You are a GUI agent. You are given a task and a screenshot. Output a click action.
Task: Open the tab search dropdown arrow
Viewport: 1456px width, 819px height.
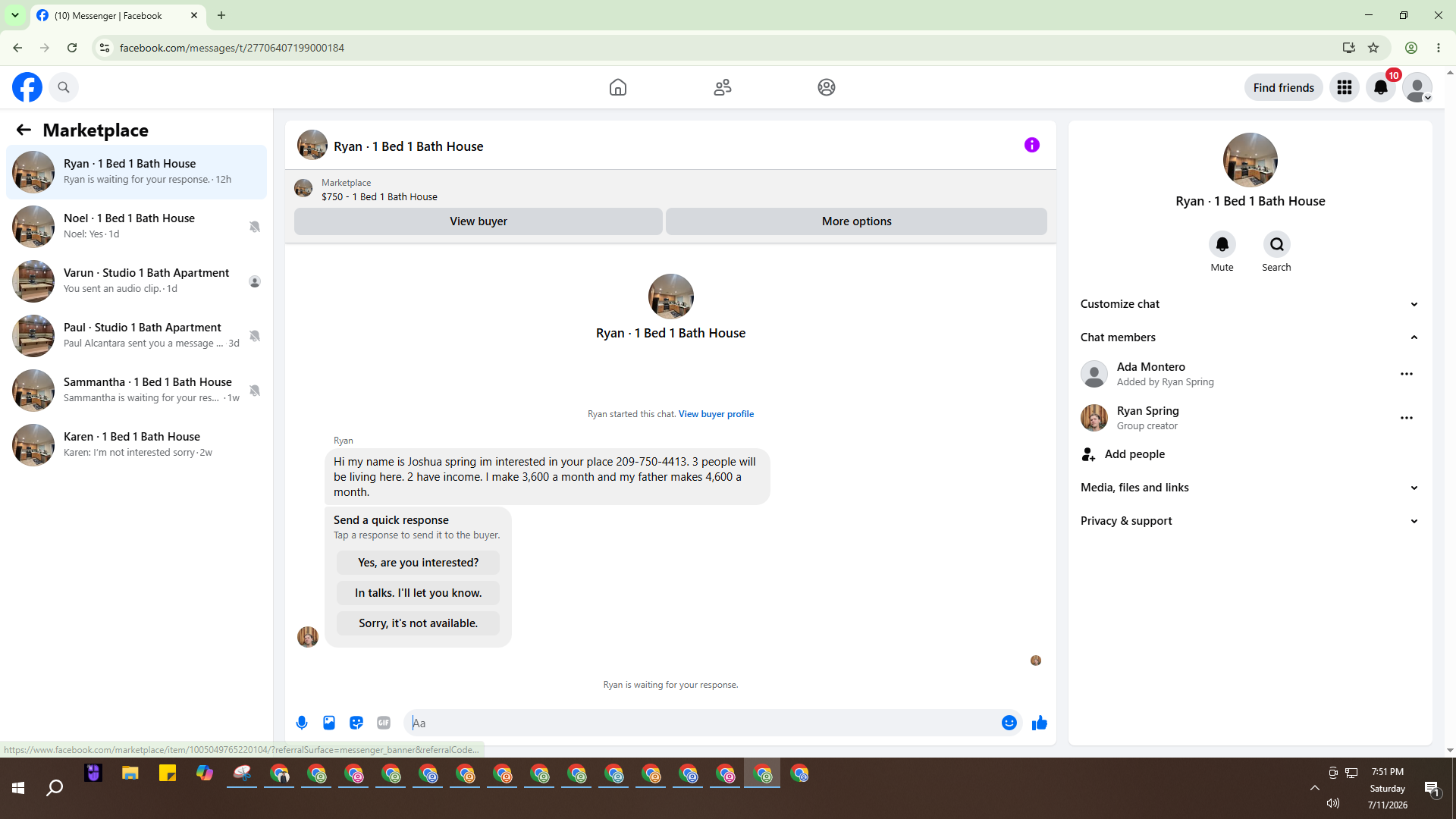pos(15,15)
